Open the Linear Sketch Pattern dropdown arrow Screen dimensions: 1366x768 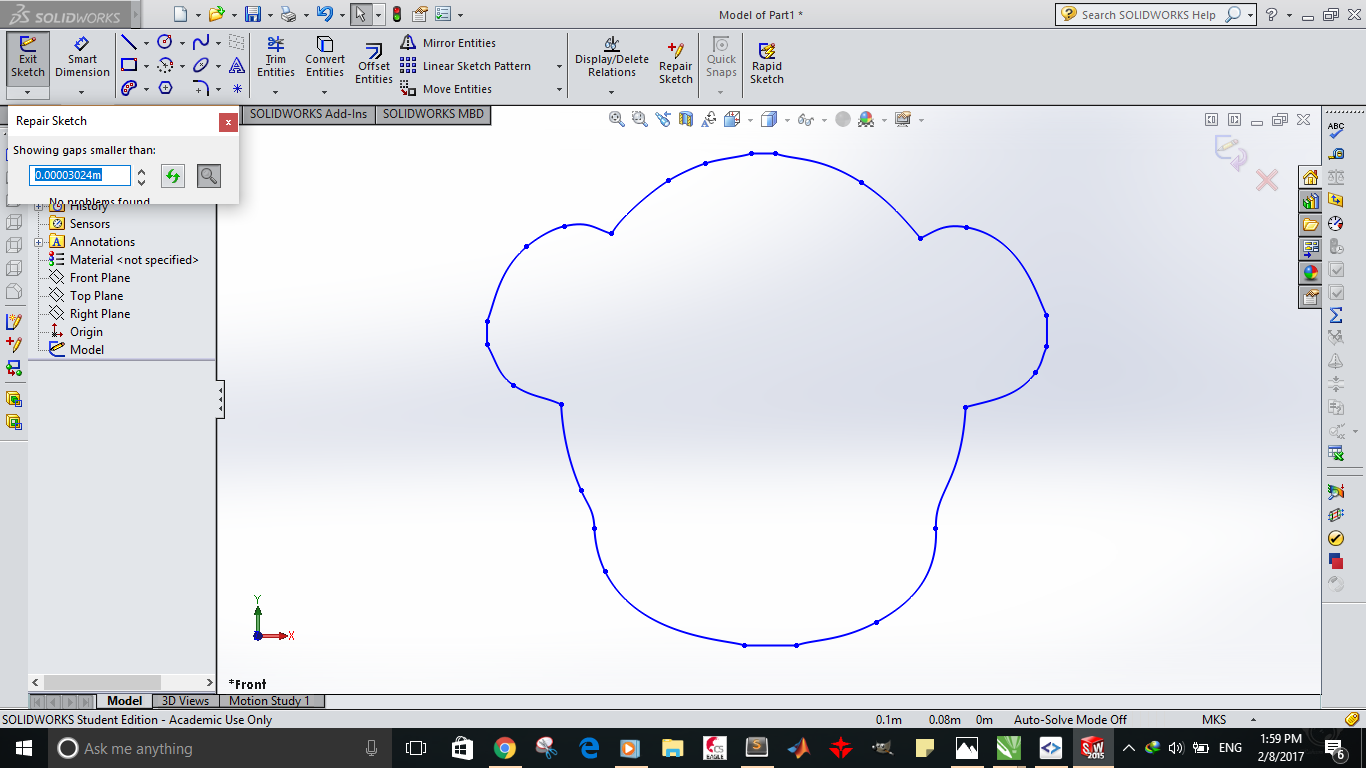(559, 66)
